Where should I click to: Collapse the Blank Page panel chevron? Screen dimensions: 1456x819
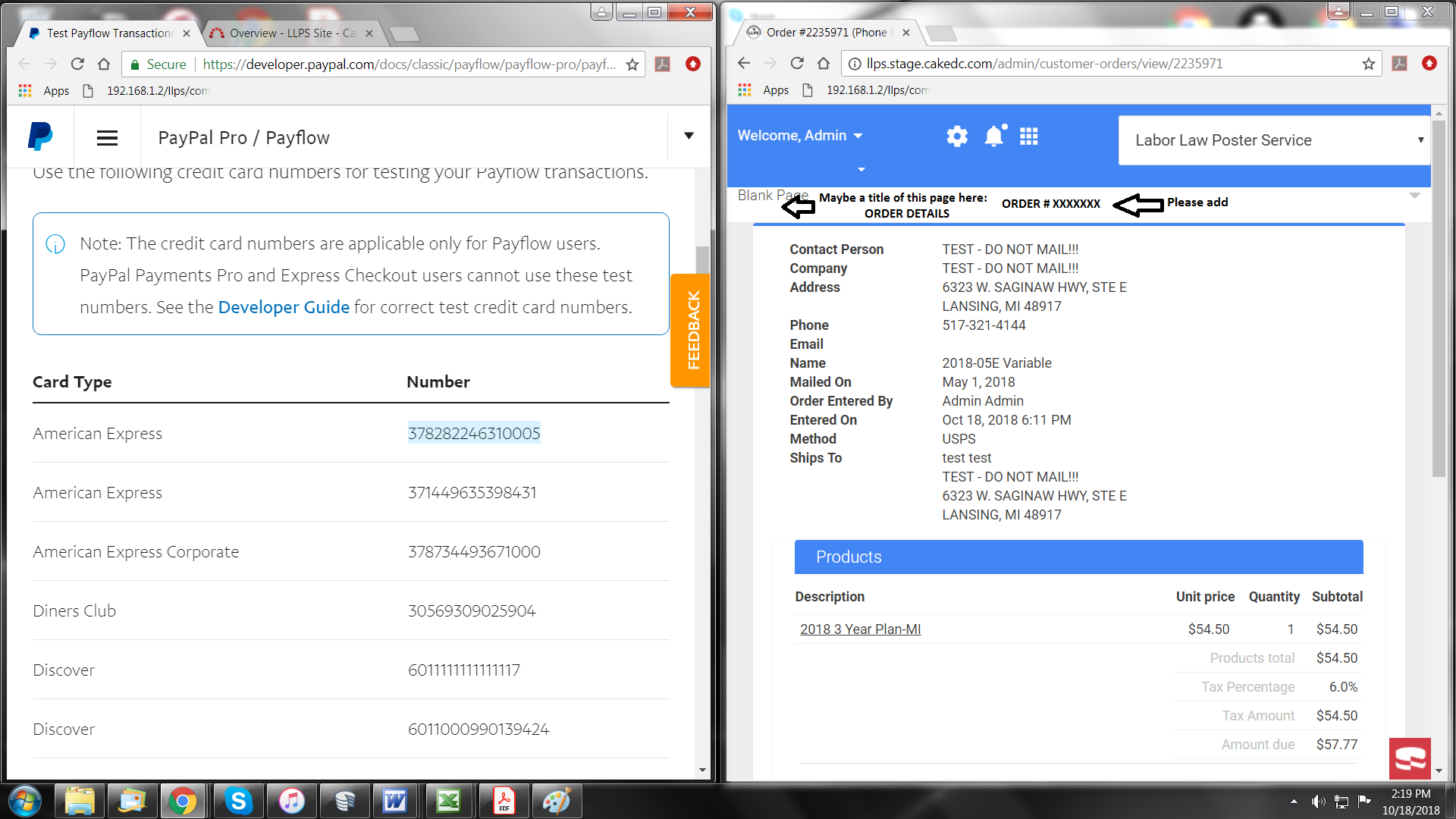pyautogui.click(x=1414, y=196)
